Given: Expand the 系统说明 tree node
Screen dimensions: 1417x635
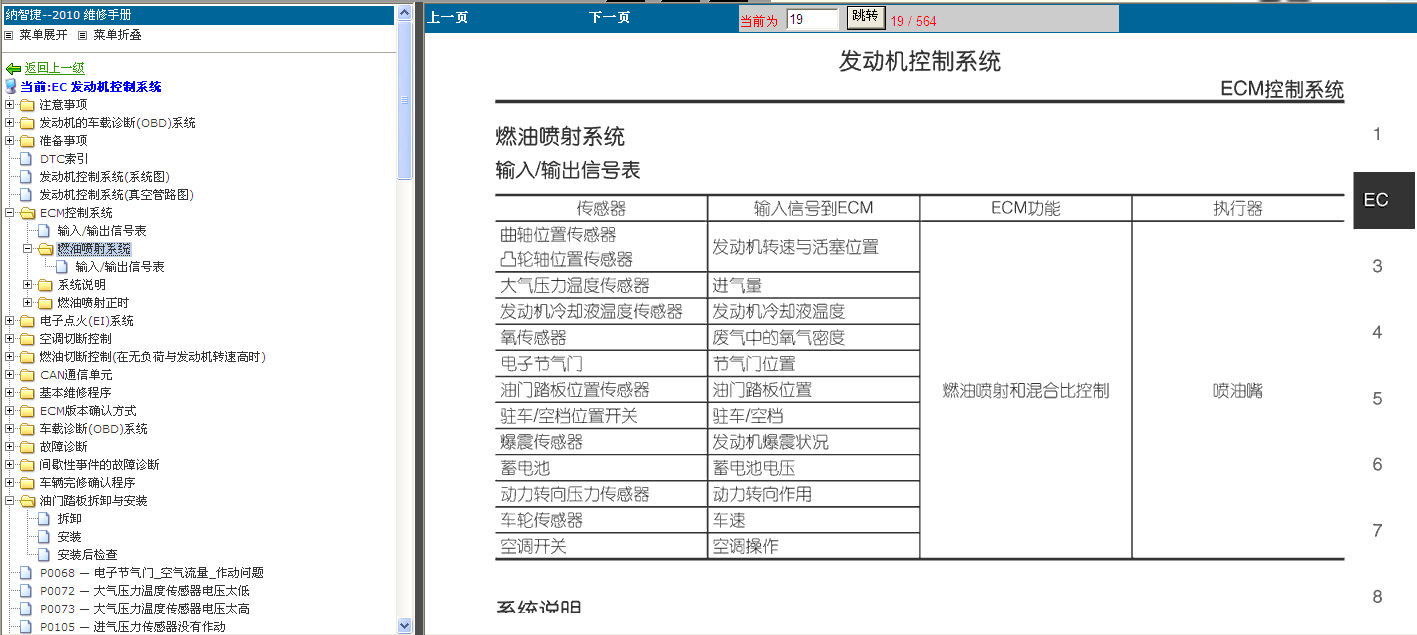Looking at the screenshot, I should [28, 285].
